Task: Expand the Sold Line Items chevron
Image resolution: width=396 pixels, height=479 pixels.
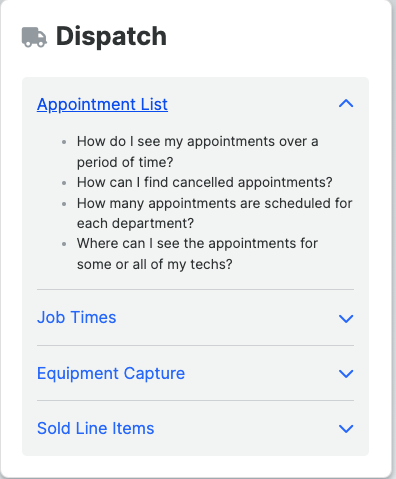Action: 346,428
